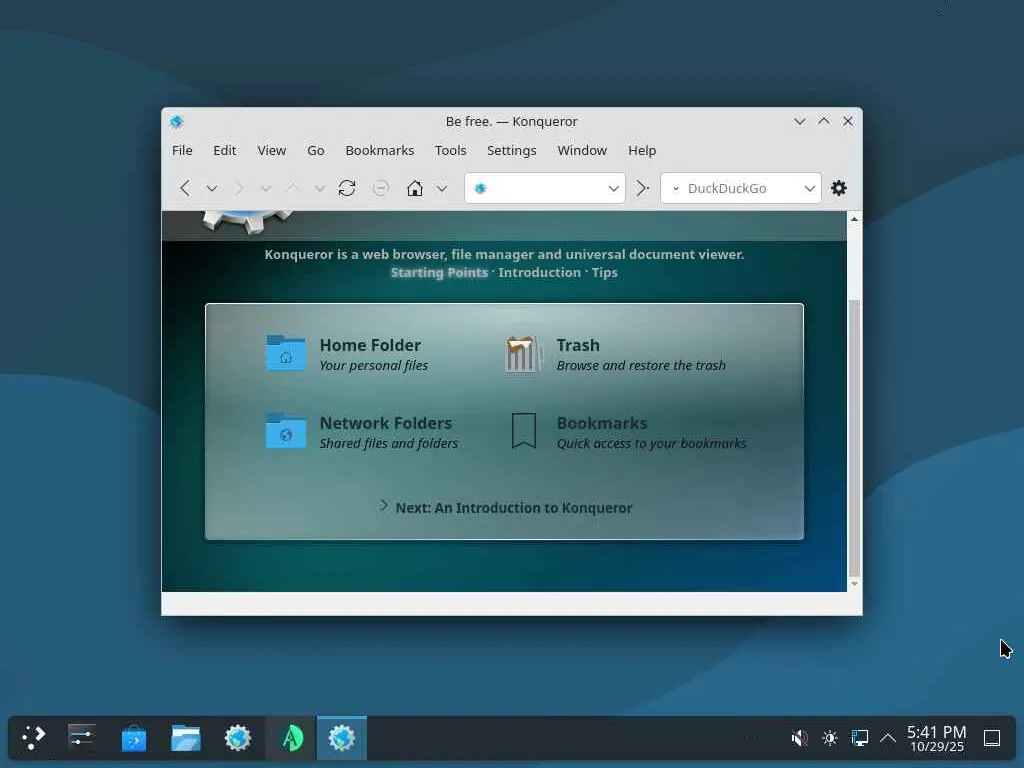Expand hidden system tray icons arrow
The width and height of the screenshot is (1024, 768).
click(x=888, y=738)
